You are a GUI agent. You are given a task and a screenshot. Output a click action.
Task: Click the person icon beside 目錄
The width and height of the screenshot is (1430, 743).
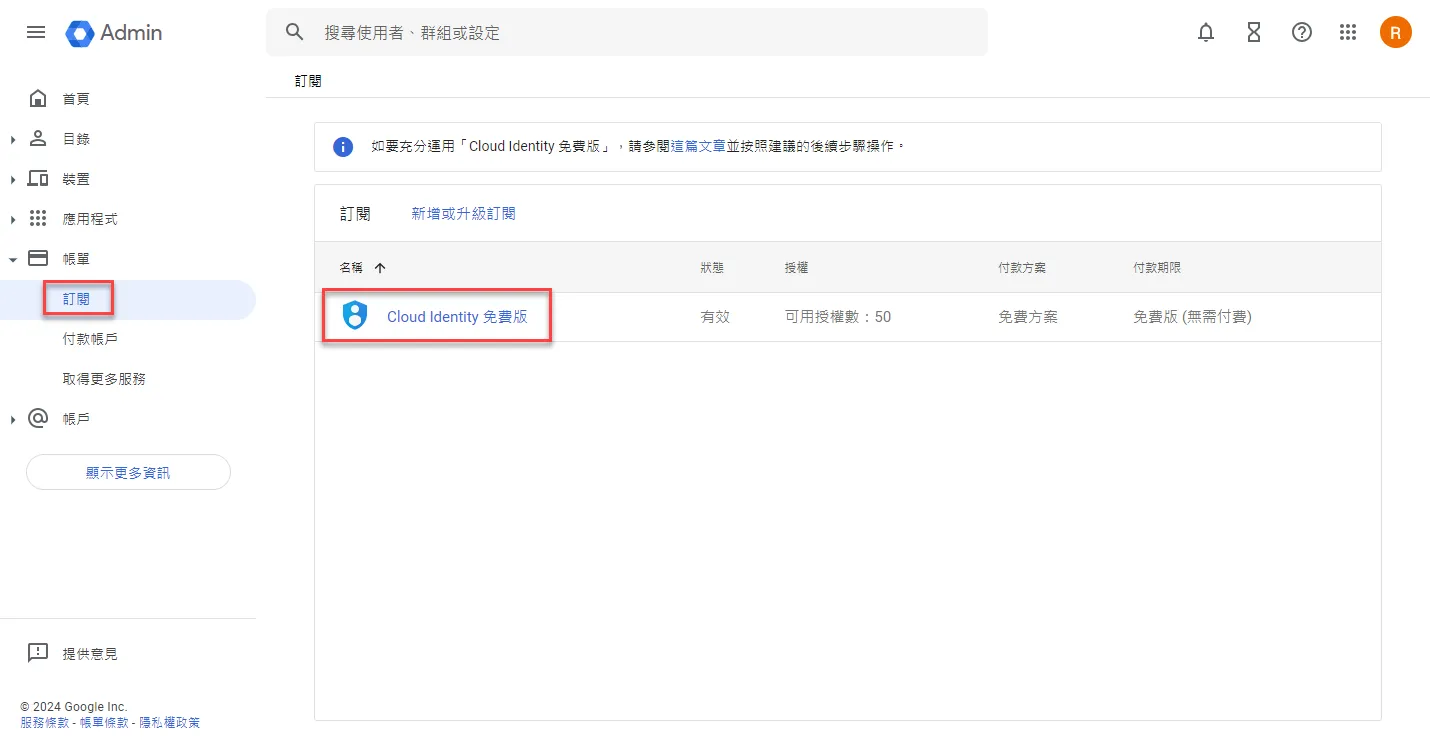click(x=38, y=138)
